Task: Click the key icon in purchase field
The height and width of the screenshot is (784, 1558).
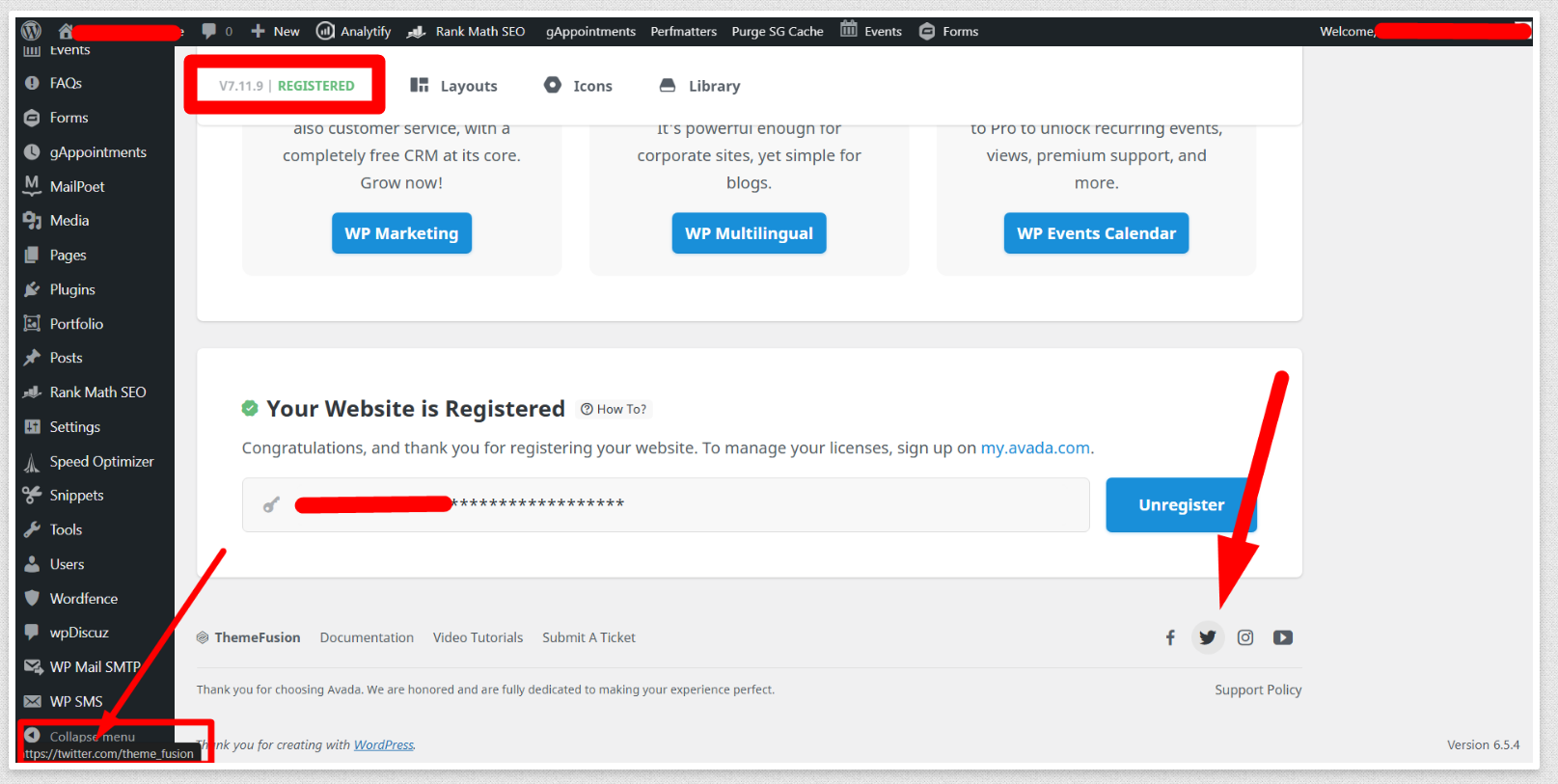Action: point(271,504)
